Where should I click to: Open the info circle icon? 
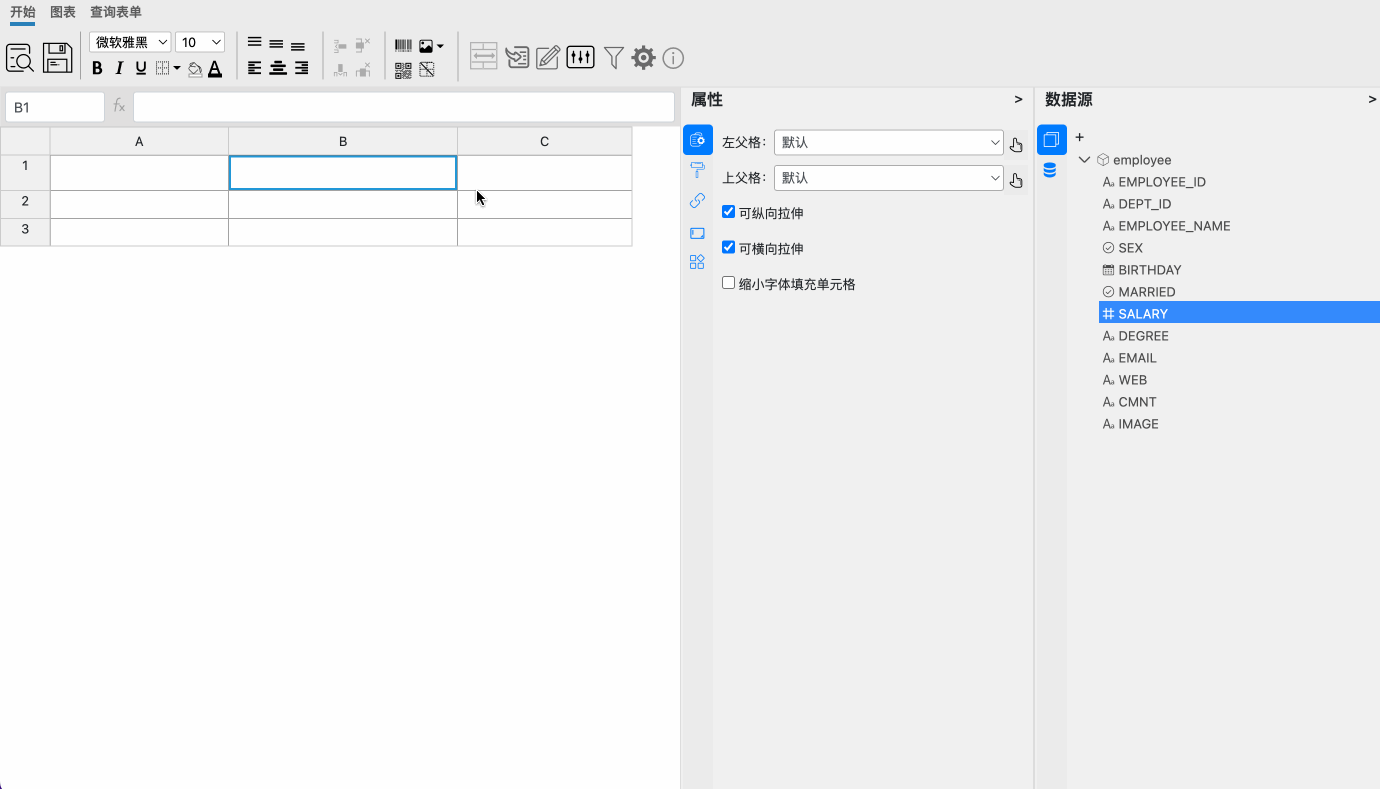pyautogui.click(x=673, y=58)
